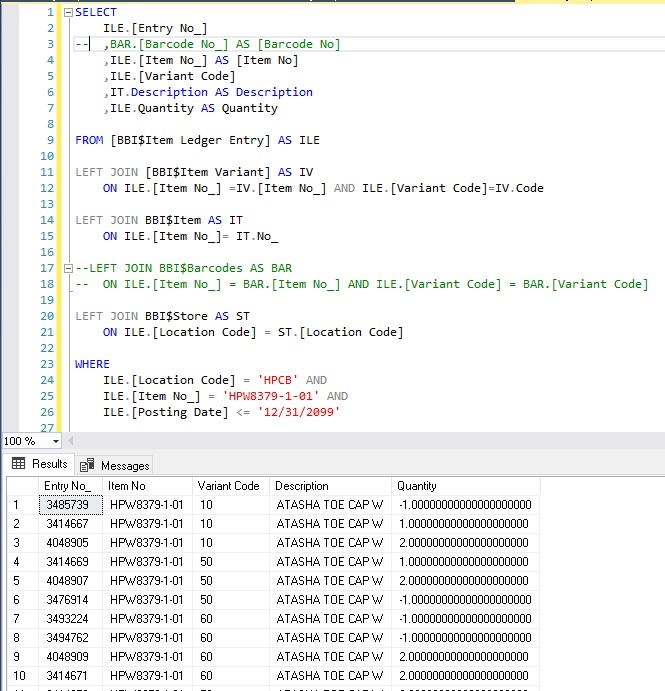Click IT.No_ on line 15

point(257,236)
